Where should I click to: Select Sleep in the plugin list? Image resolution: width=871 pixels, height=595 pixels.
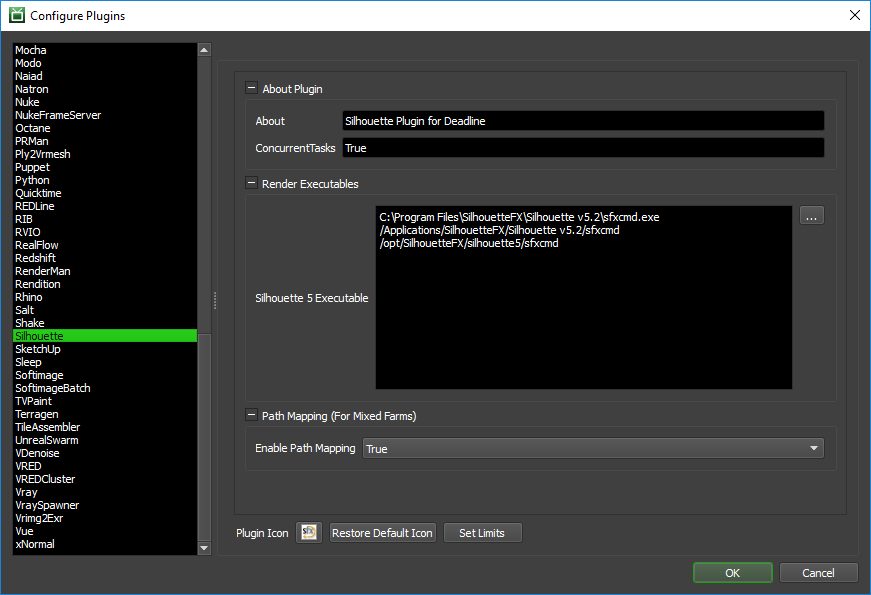[x=105, y=362]
